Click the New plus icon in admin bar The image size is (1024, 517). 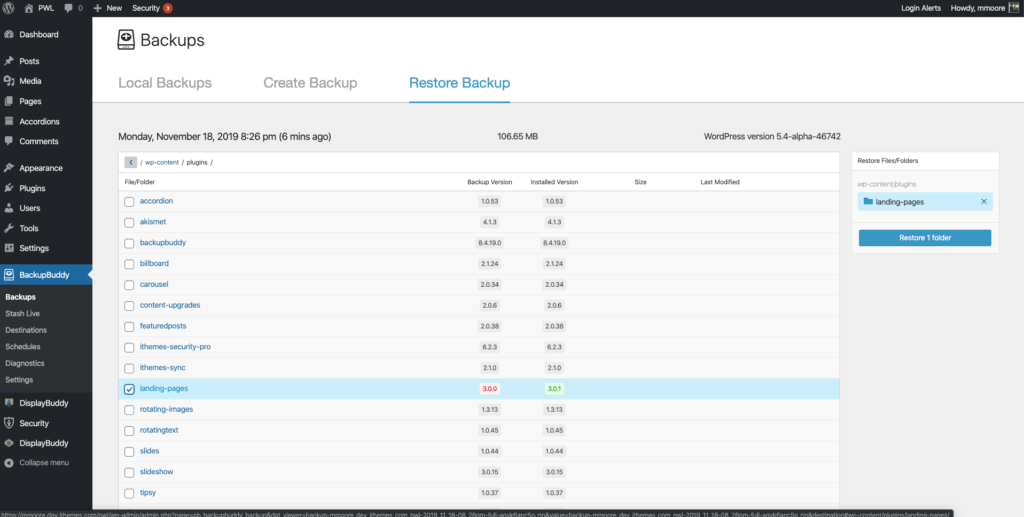(x=97, y=8)
